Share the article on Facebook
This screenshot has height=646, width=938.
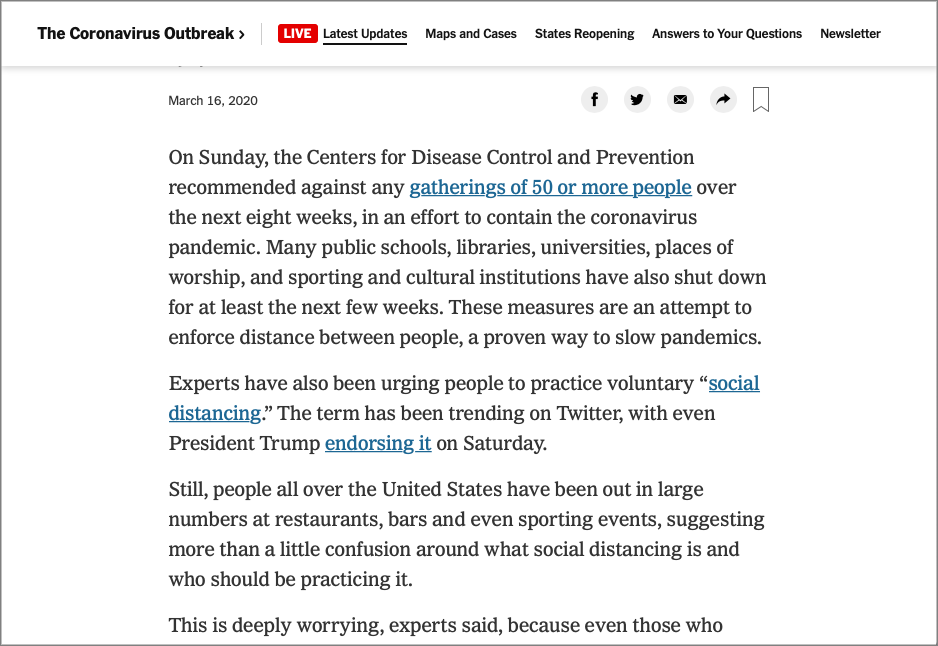point(594,100)
